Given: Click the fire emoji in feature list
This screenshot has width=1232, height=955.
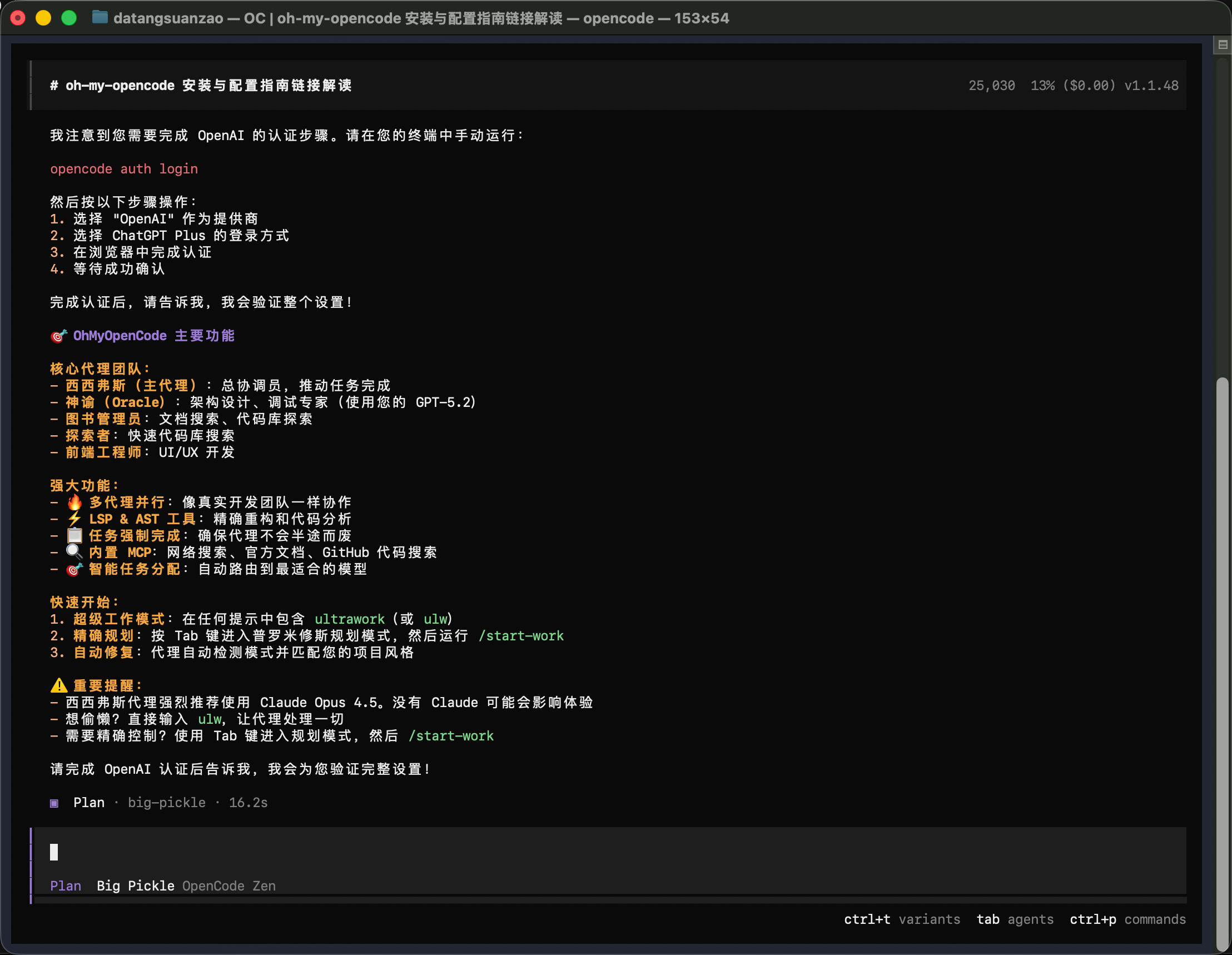Looking at the screenshot, I should [74, 502].
